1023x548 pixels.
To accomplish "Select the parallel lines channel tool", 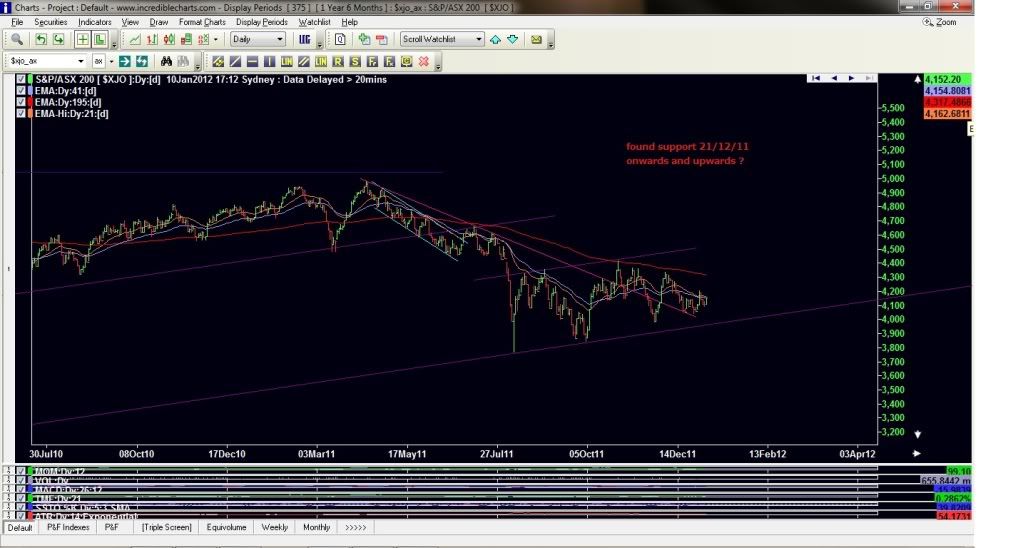I will [304, 61].
